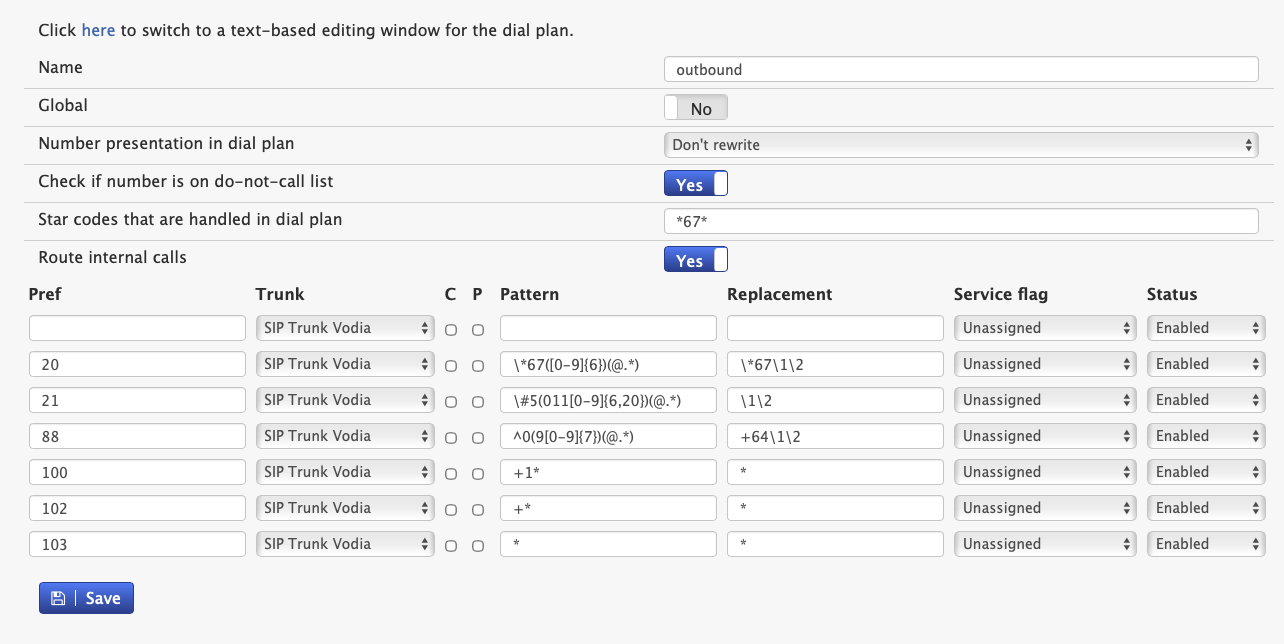The image size is (1284, 644).
Task: Check the P checkbox in Pref 21 row
Action: 478,402
